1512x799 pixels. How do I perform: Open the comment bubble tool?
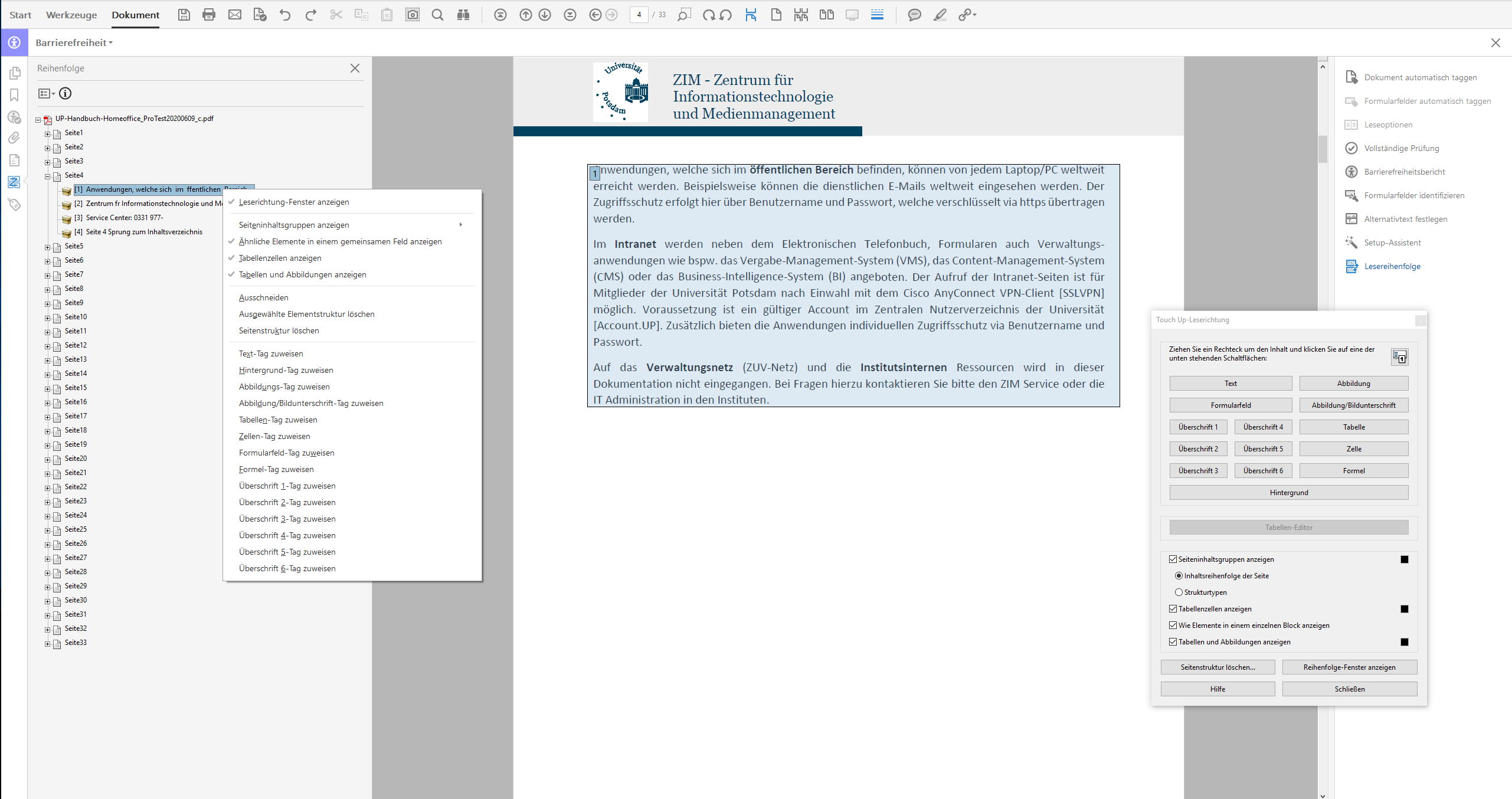pyautogui.click(x=914, y=15)
